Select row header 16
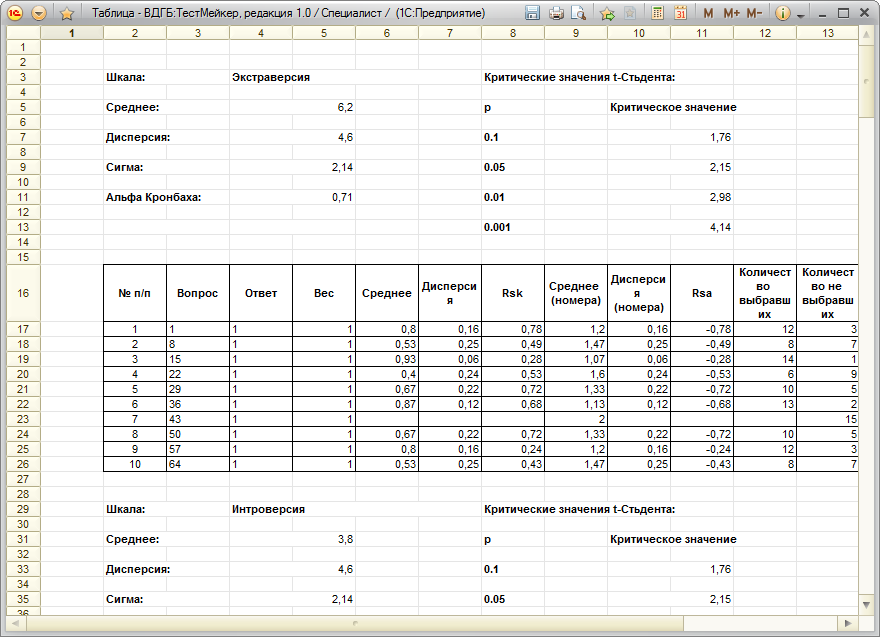This screenshot has height=637, width=880. 23,293
